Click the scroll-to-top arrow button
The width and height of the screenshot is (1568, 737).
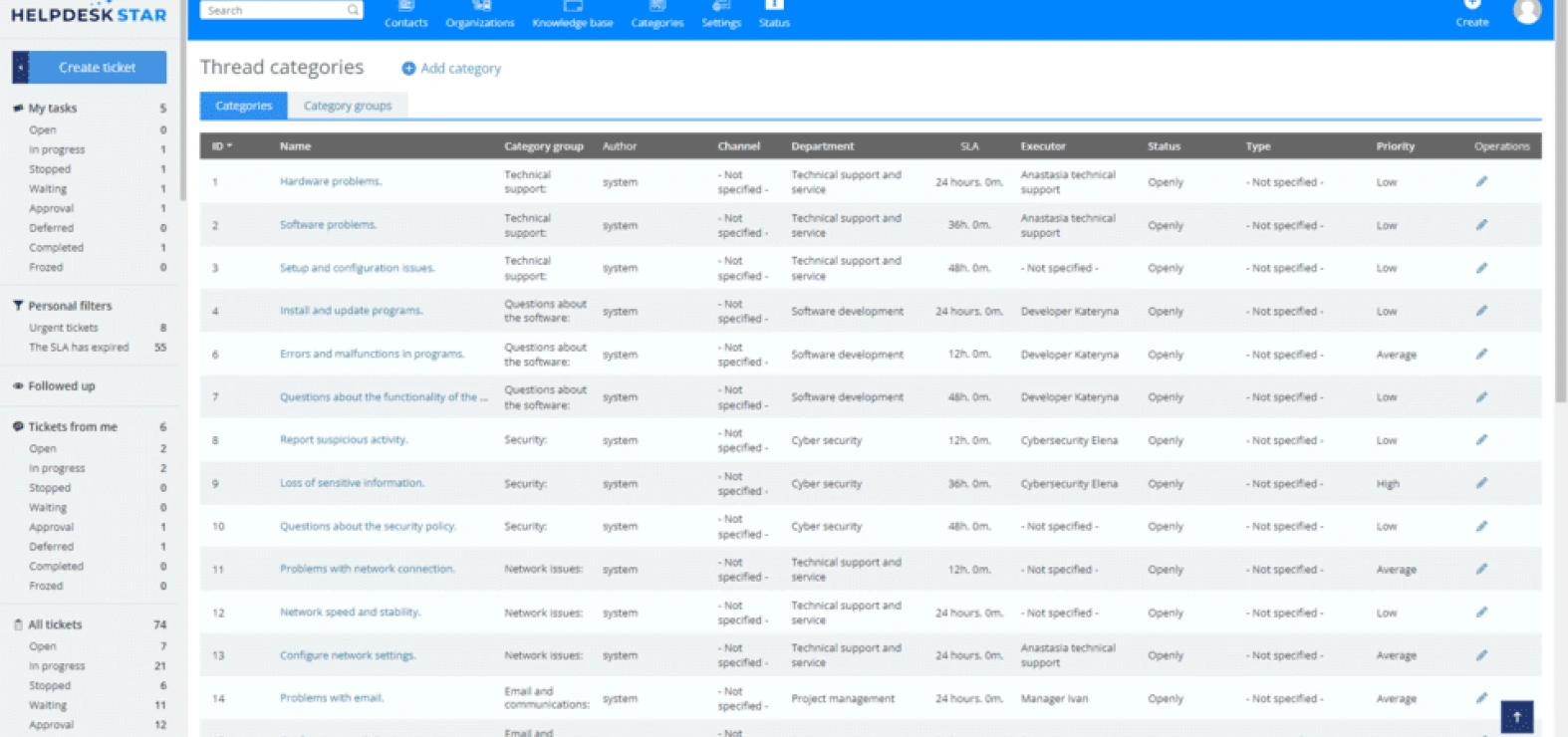tap(1517, 716)
